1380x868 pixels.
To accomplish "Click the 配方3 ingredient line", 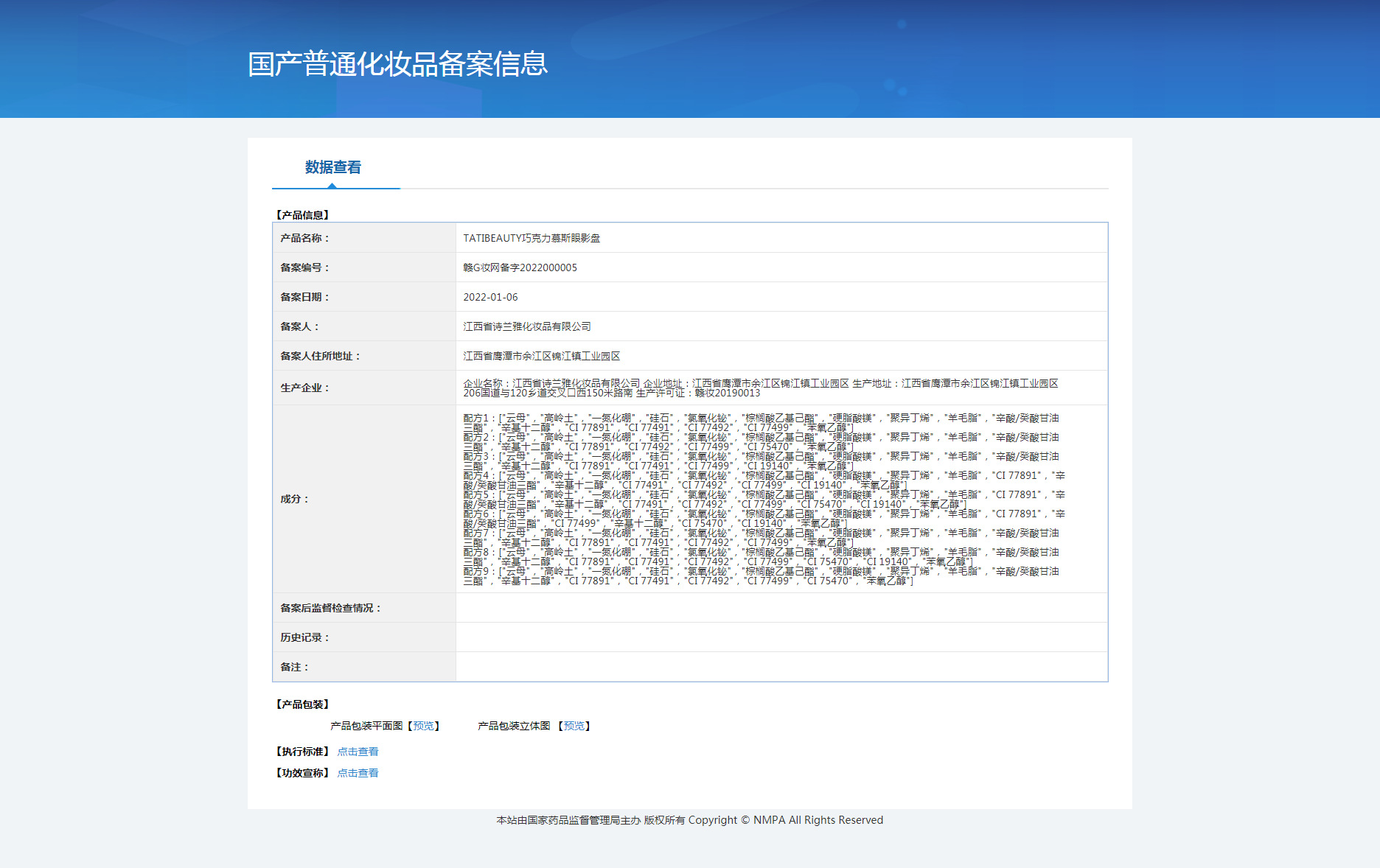I will (x=761, y=461).
